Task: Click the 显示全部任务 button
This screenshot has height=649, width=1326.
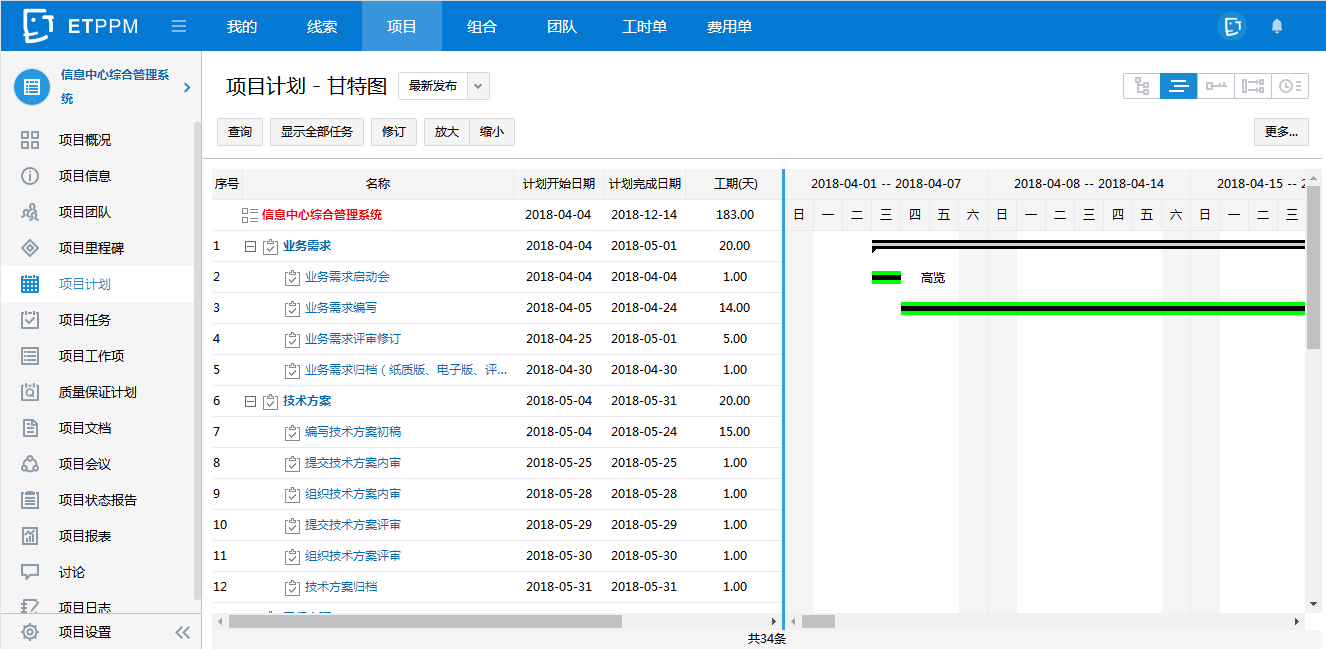Action: coord(317,132)
